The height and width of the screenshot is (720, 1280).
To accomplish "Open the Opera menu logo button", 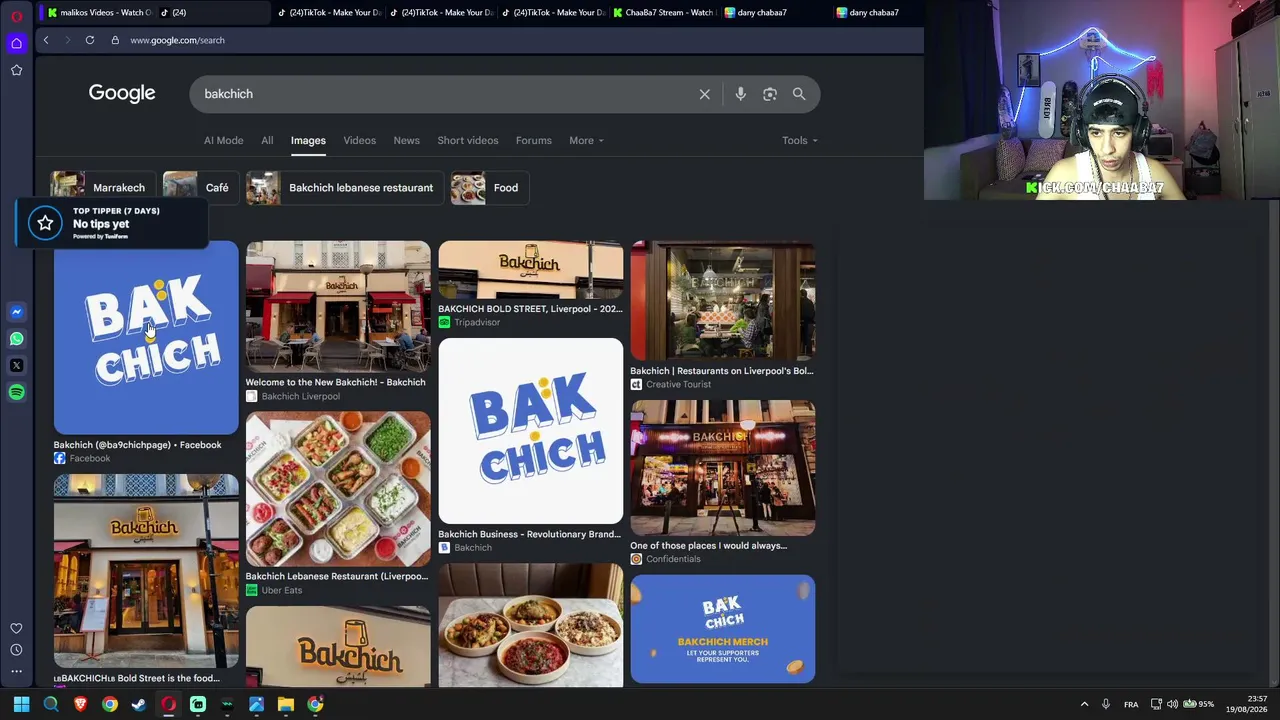I will click(17, 16).
